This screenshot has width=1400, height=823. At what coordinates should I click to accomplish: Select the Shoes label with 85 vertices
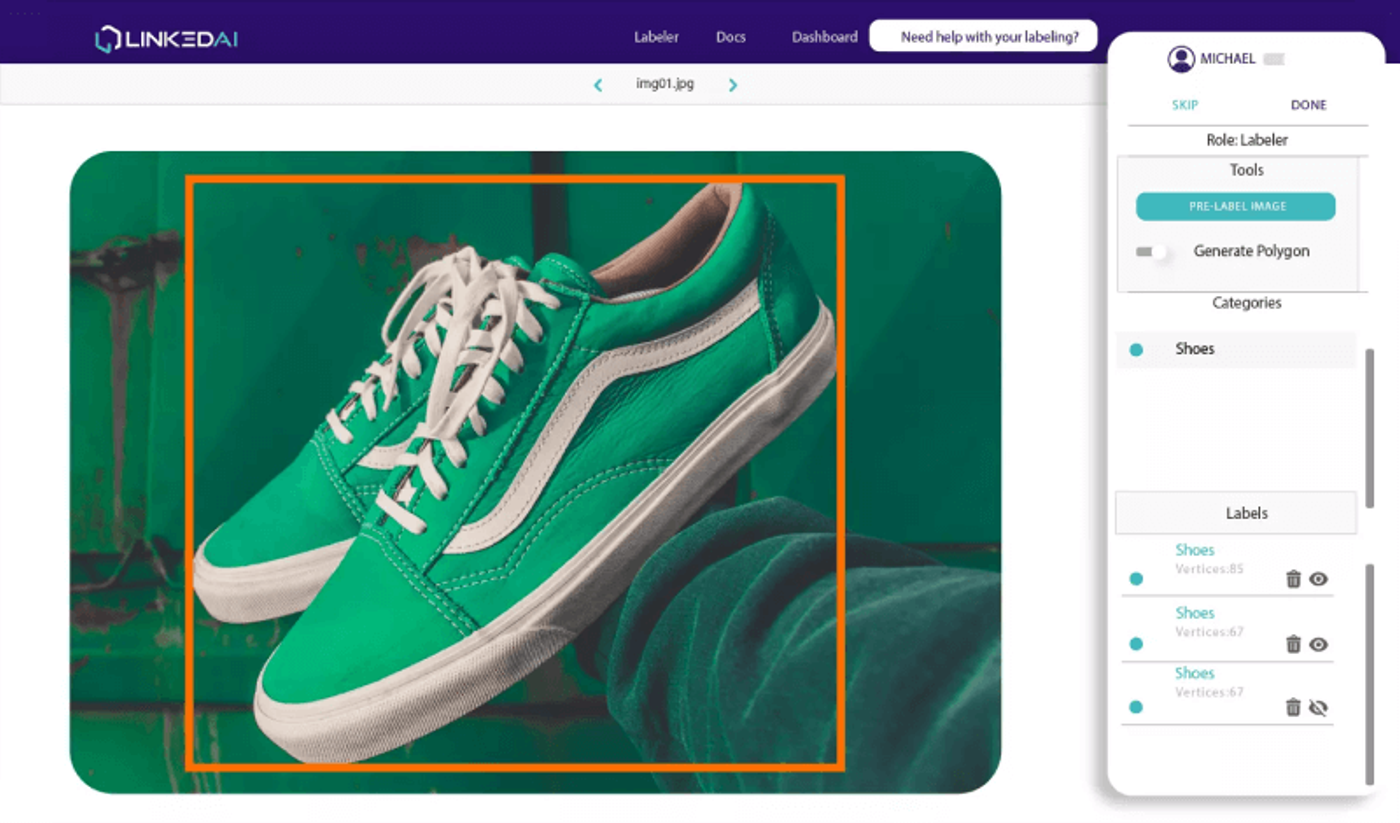1195,550
